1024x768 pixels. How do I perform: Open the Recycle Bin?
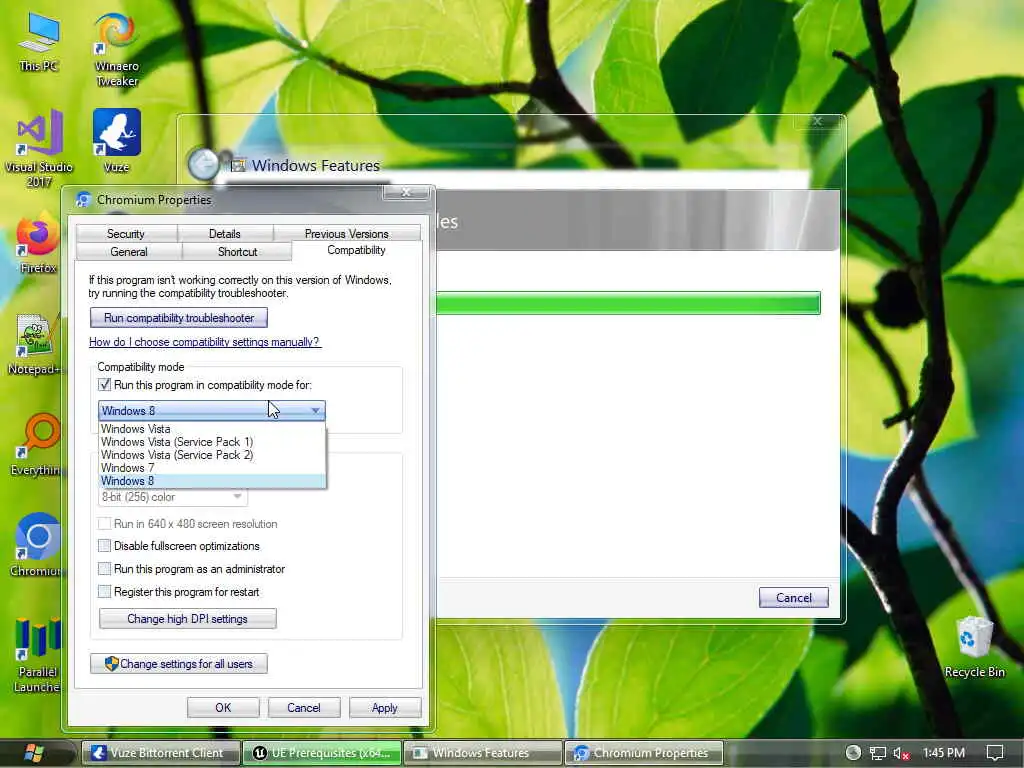click(x=974, y=647)
